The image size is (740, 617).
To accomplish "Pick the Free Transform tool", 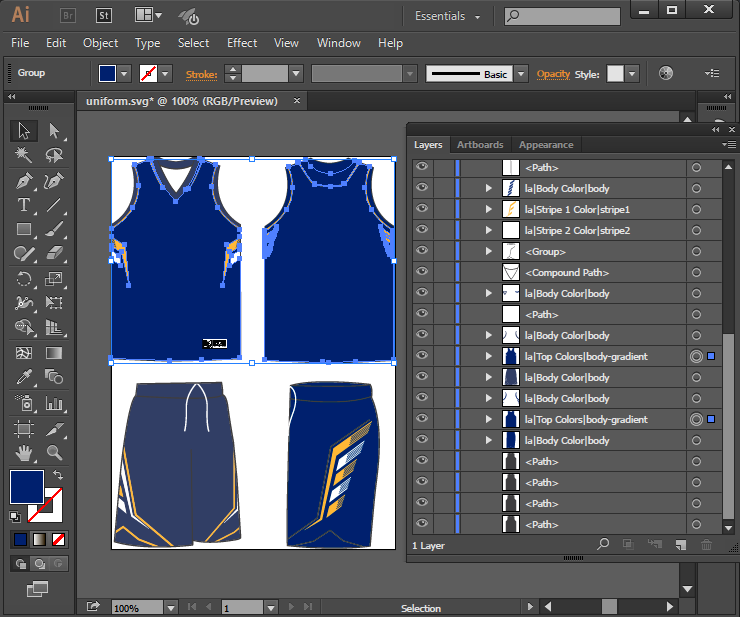I will [54, 303].
